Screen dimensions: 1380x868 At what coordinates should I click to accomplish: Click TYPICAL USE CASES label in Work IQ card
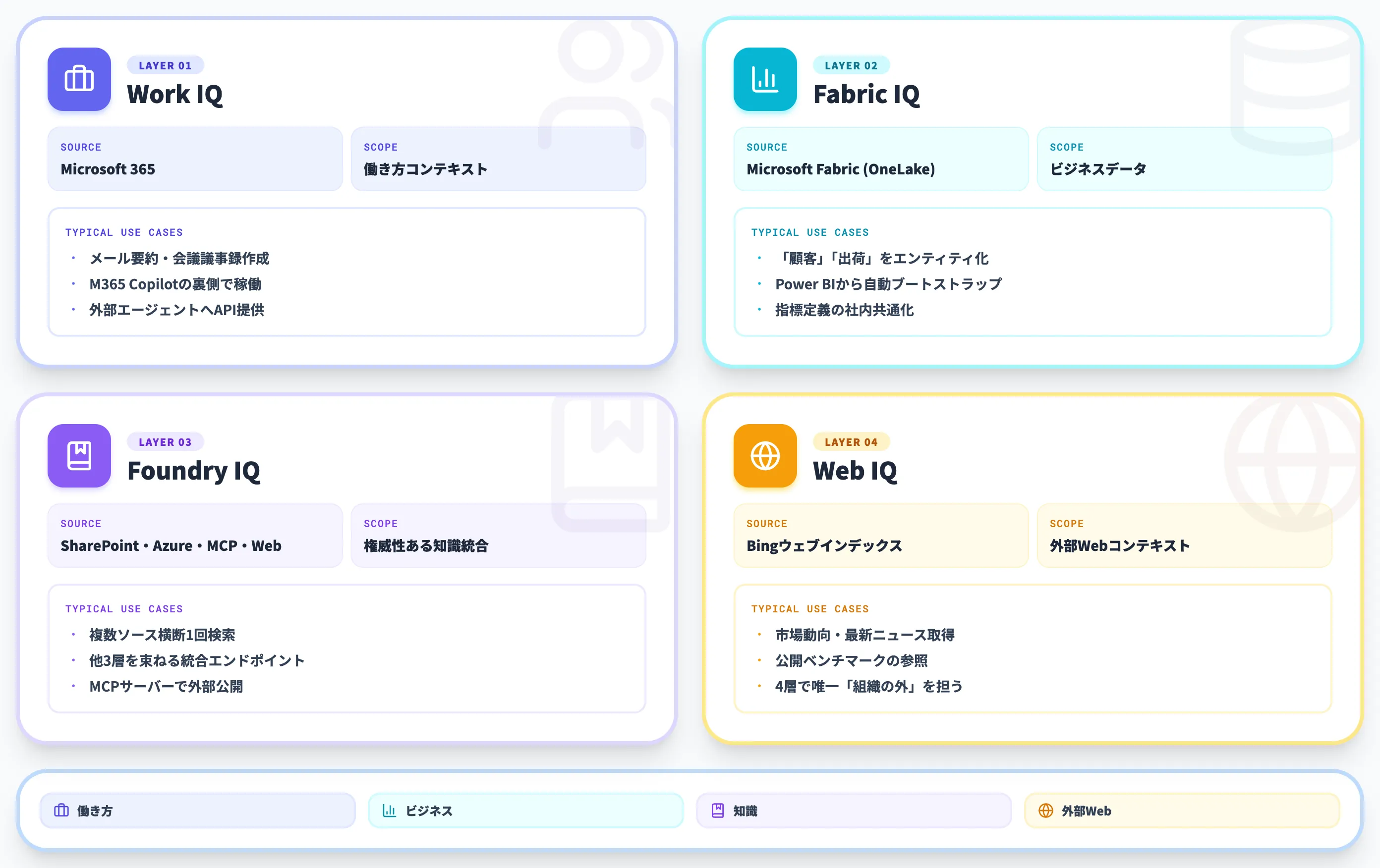click(x=124, y=232)
